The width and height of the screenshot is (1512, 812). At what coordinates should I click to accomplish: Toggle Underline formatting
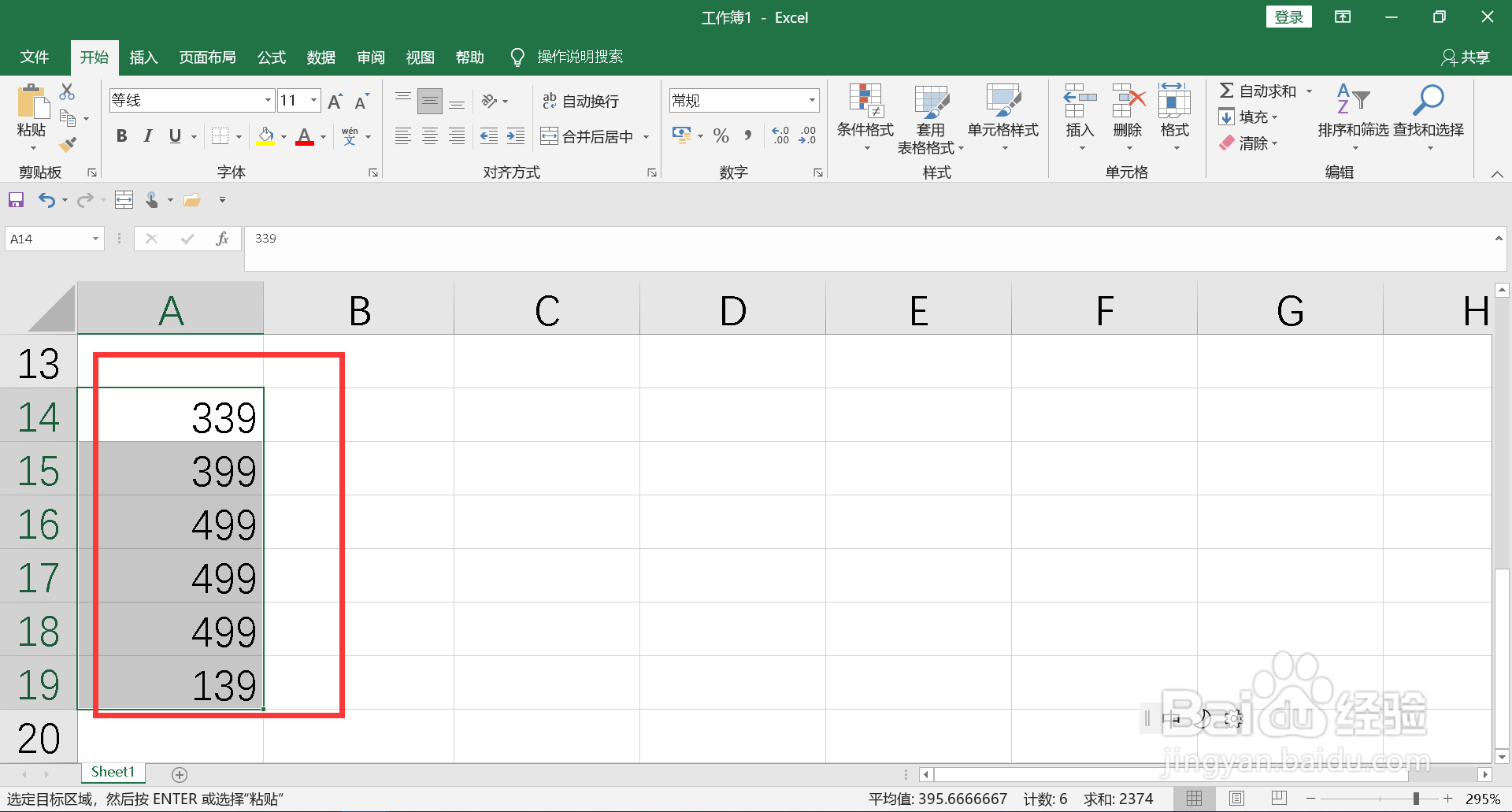pyautogui.click(x=175, y=136)
